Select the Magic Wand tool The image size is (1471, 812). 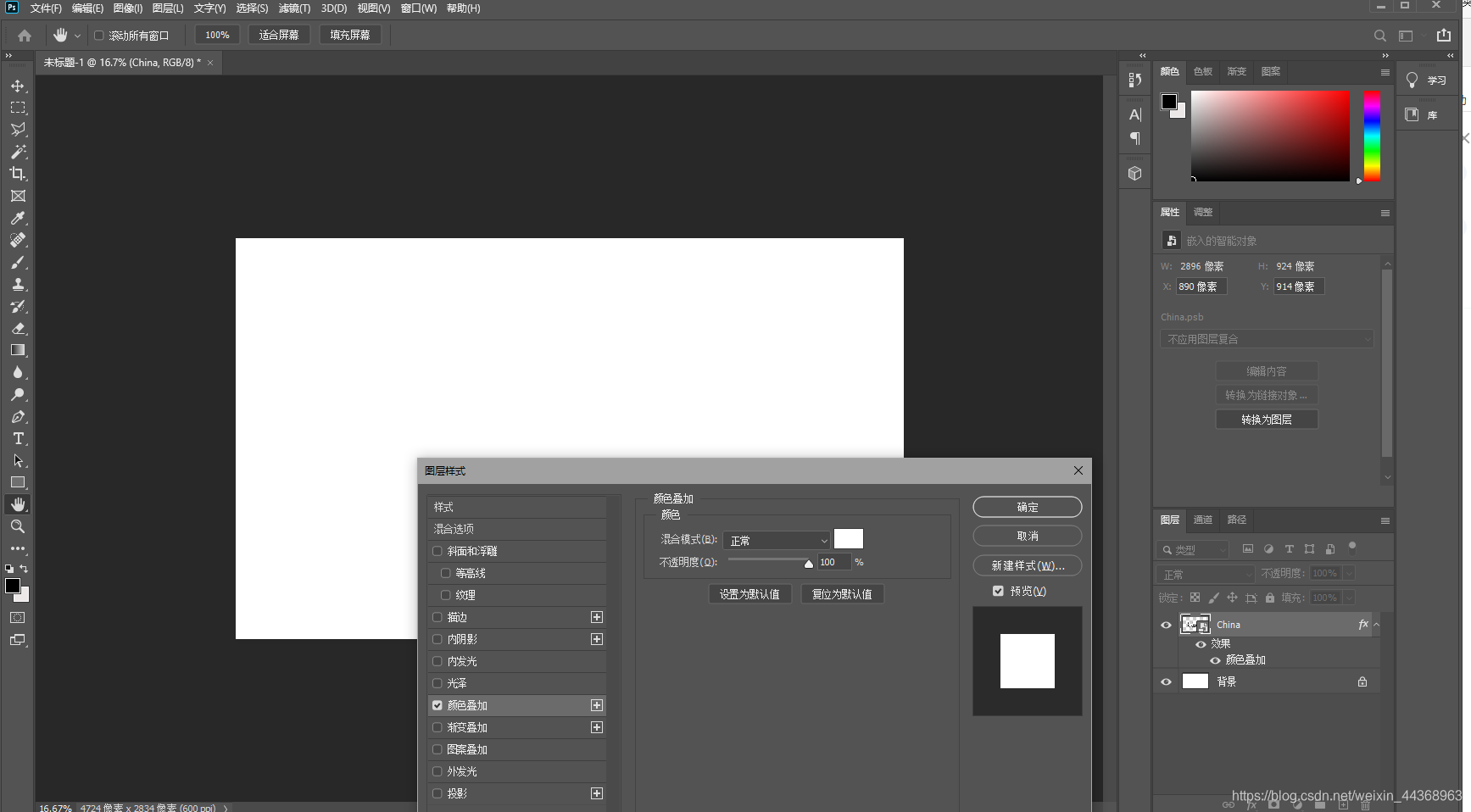pos(18,152)
